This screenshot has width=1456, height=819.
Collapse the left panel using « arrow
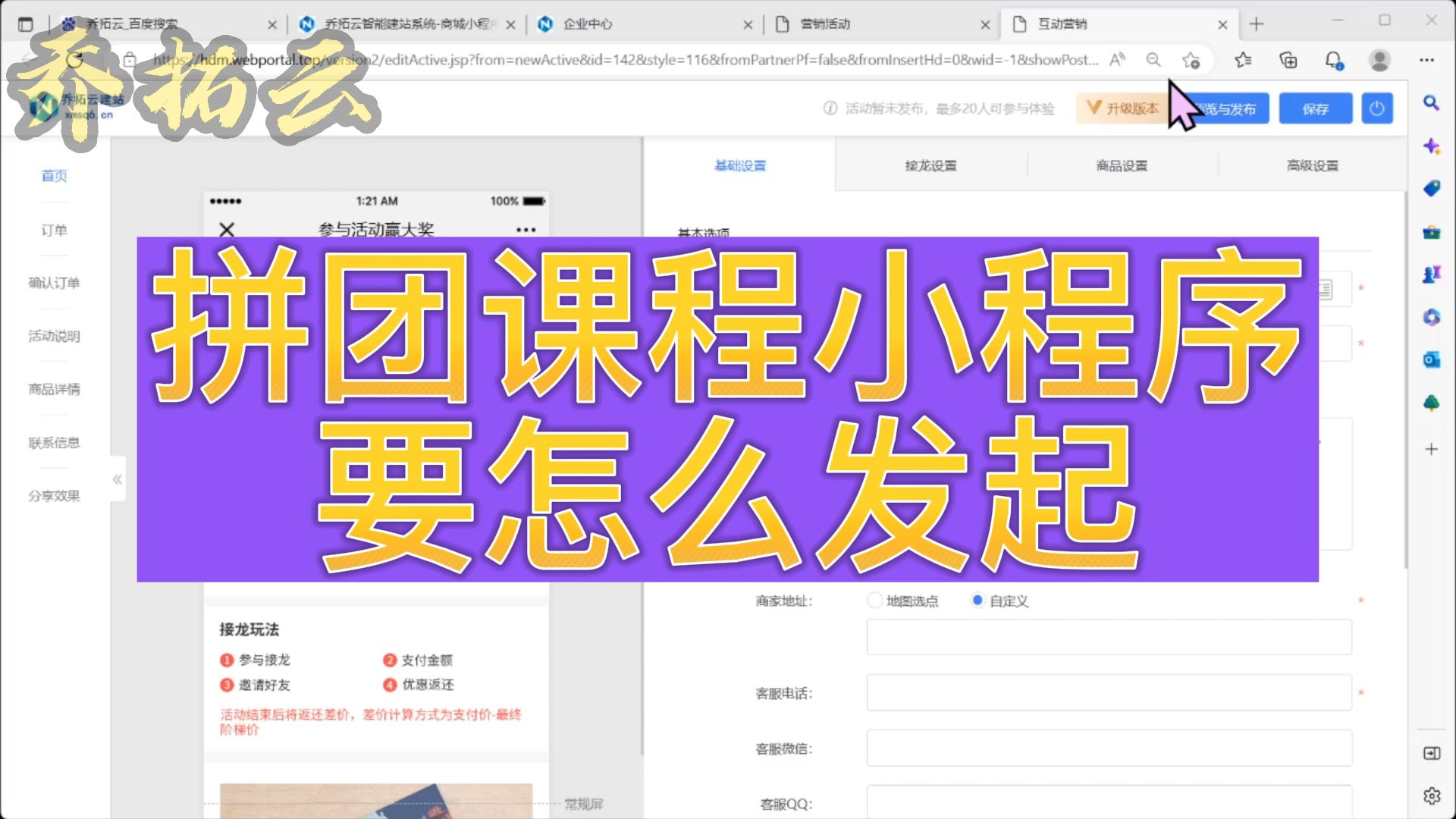pos(118,479)
